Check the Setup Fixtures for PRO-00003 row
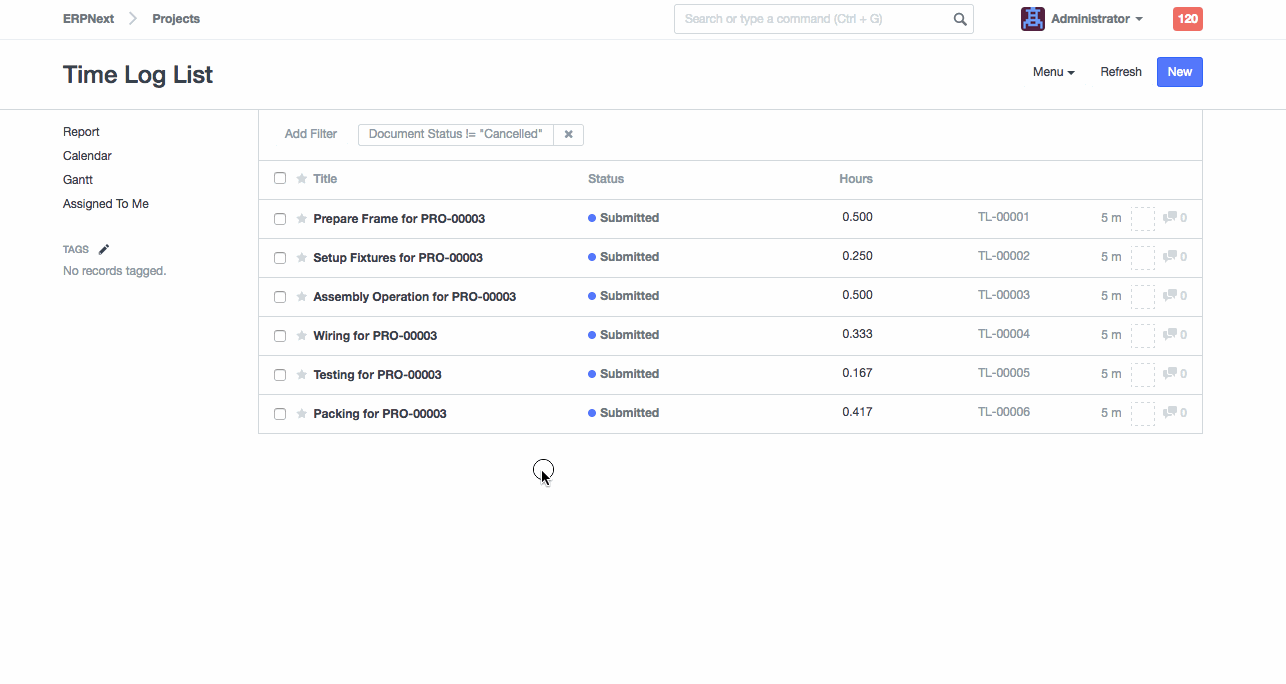The height and width of the screenshot is (684, 1286). coord(280,258)
